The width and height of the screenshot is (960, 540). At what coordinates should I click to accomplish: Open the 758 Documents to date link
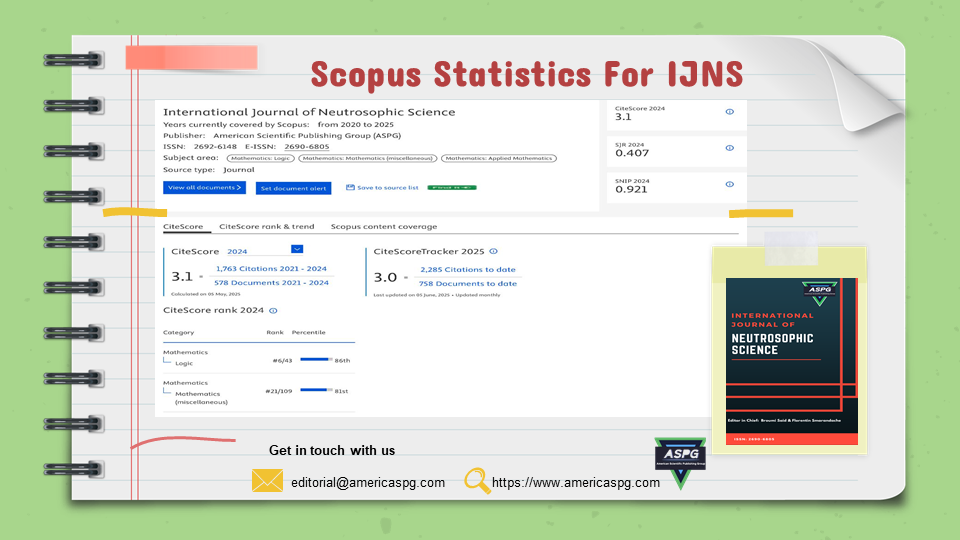(468, 283)
